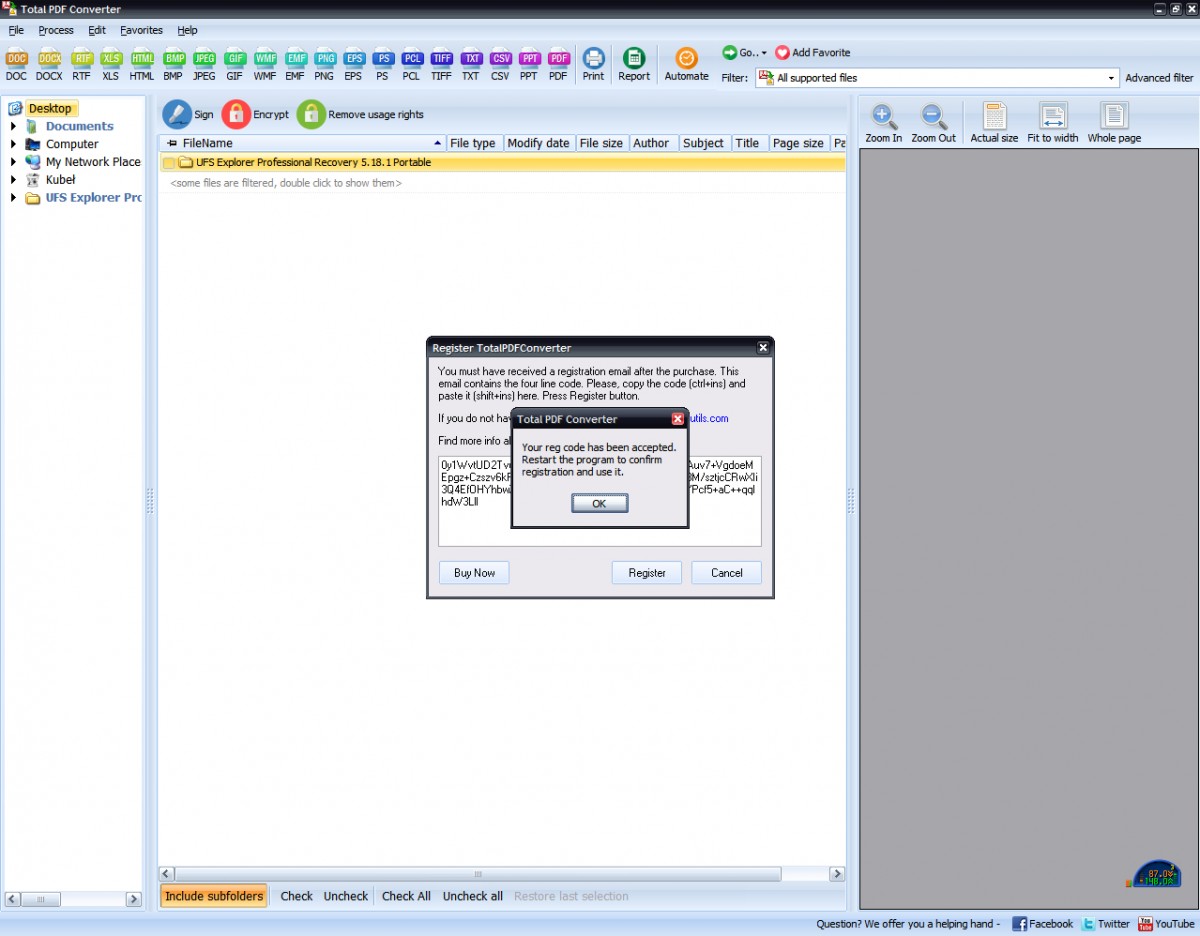Open the Process menu
The height and width of the screenshot is (936, 1200).
(x=56, y=30)
